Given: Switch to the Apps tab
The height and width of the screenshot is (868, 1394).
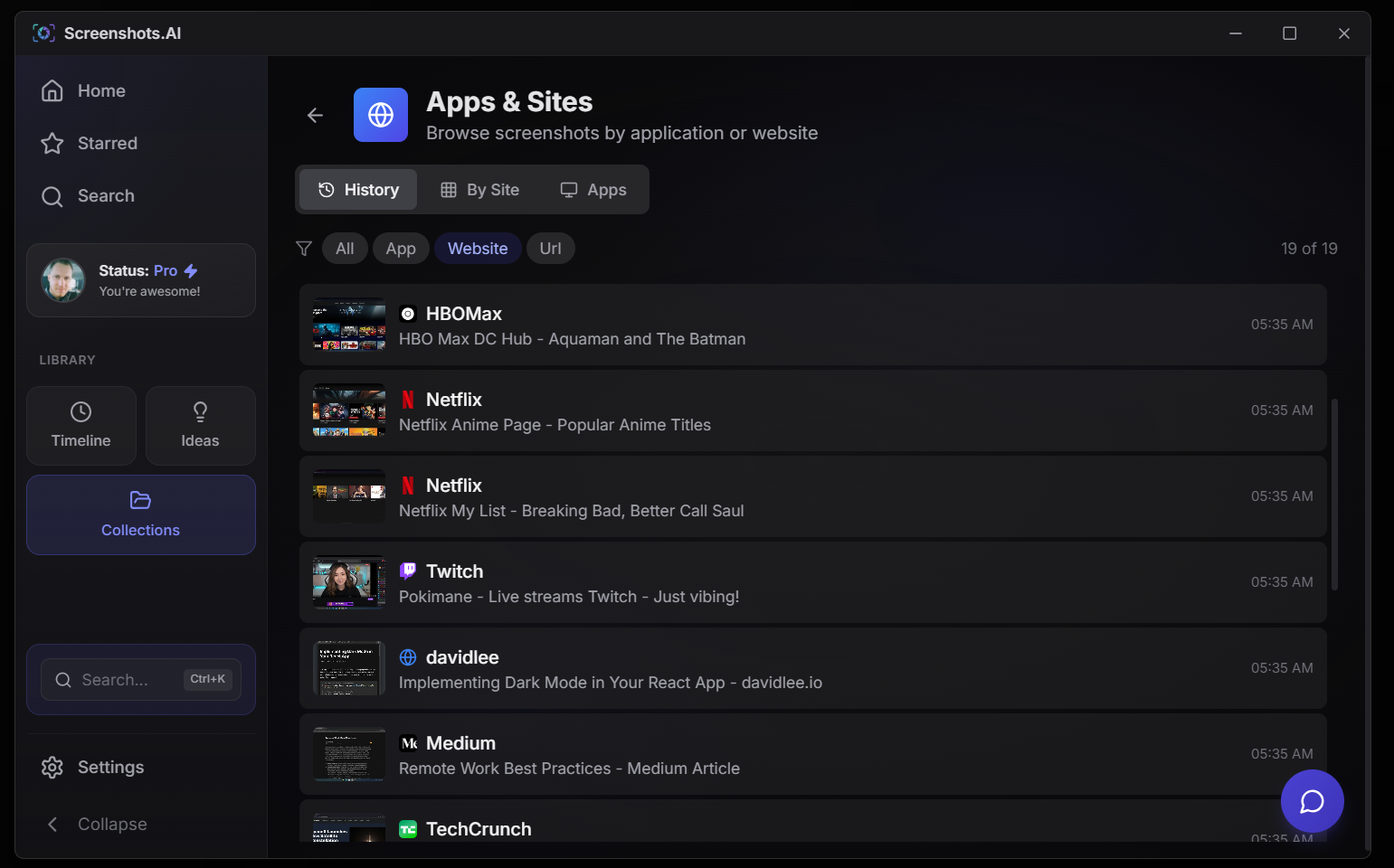Looking at the screenshot, I should point(593,189).
